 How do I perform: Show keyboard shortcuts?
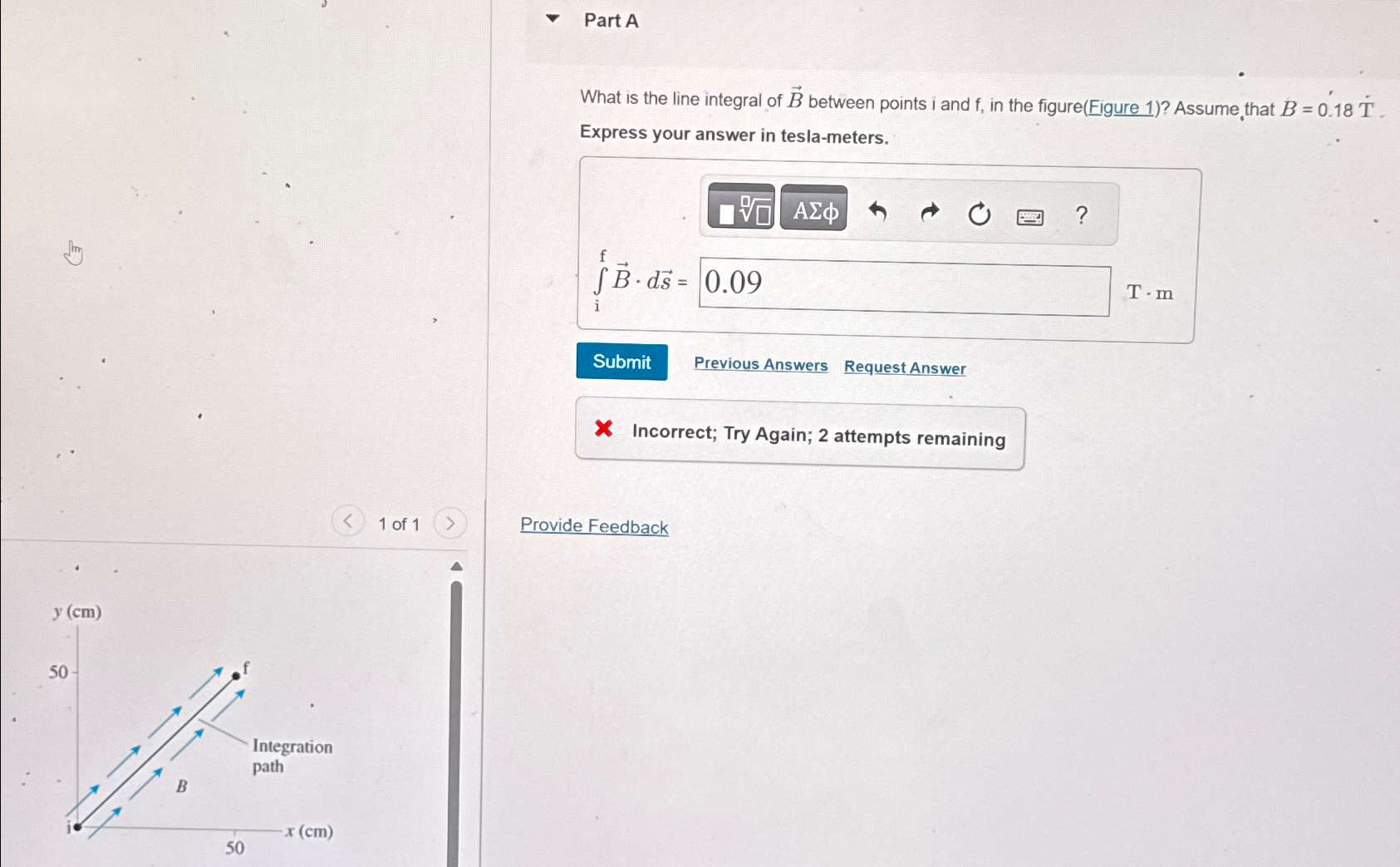(1030, 217)
